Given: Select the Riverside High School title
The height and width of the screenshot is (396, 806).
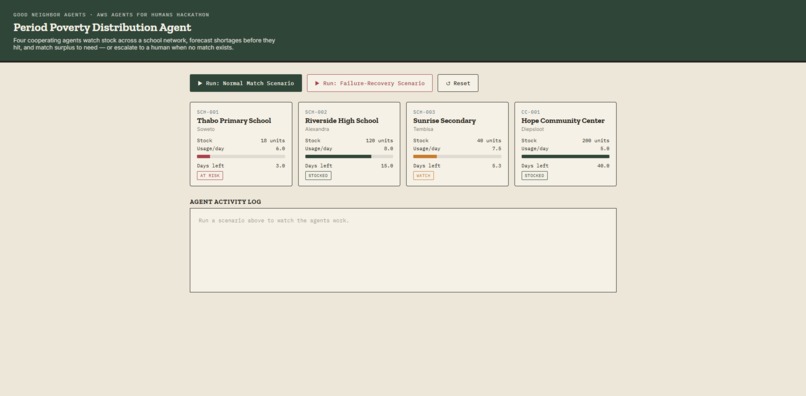Looking at the screenshot, I should [341, 121].
